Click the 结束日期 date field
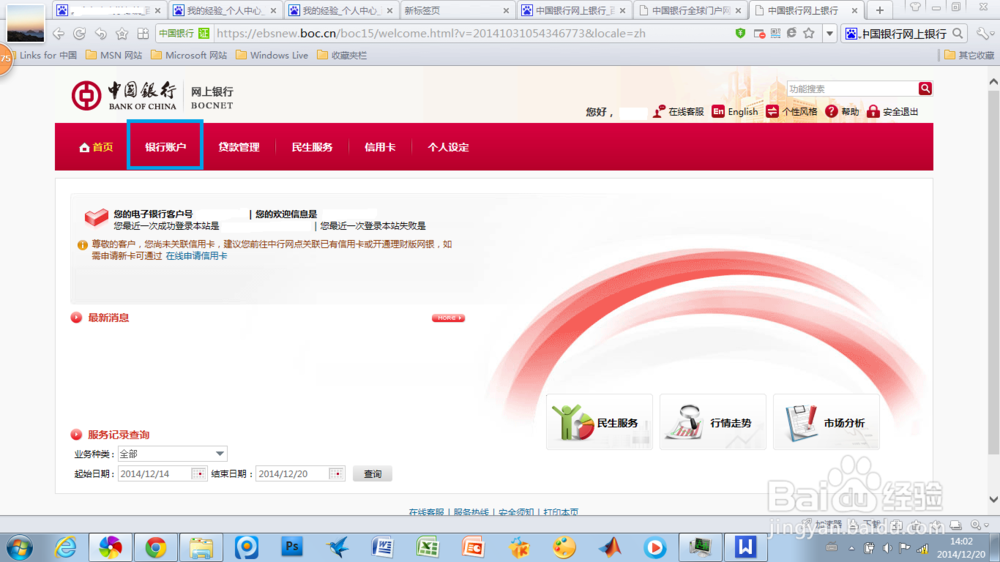Viewport: 1000px width, 562px height. tap(291, 474)
